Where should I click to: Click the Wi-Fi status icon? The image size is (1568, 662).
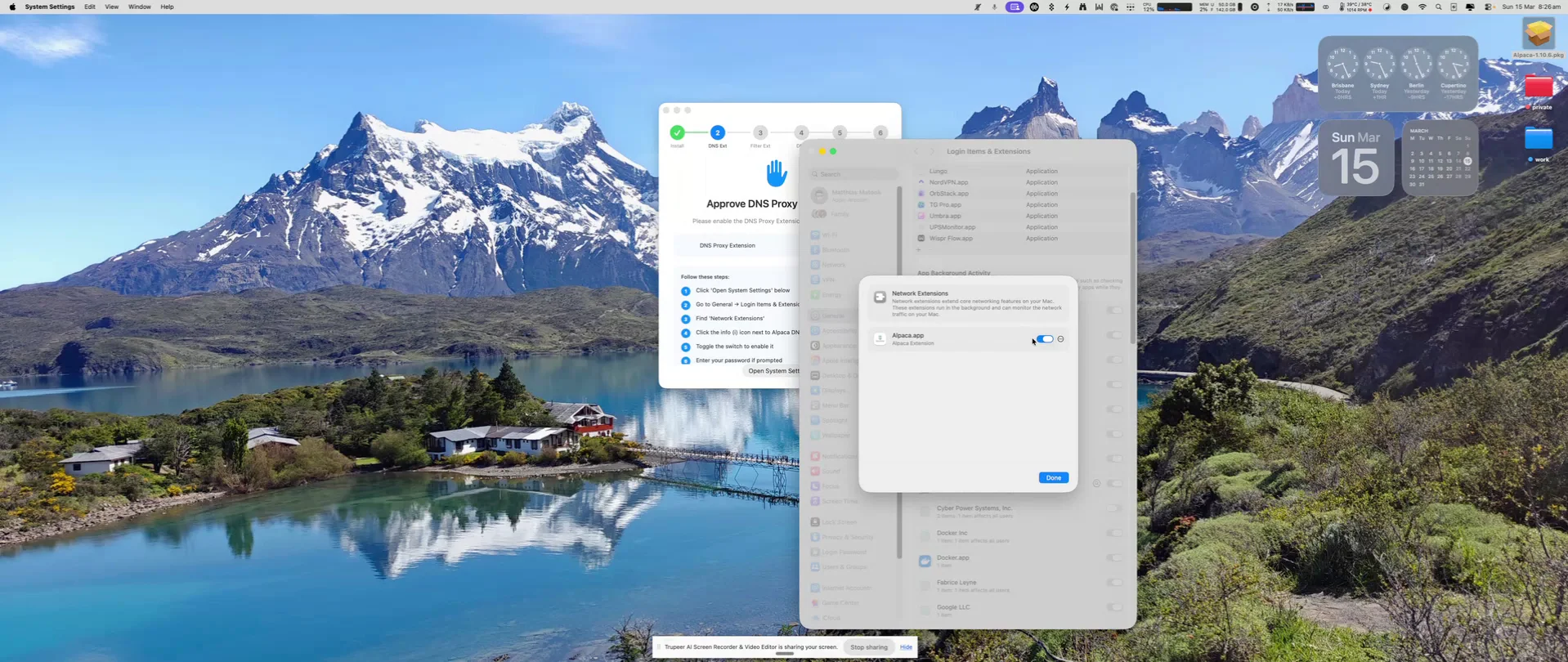point(1422,7)
